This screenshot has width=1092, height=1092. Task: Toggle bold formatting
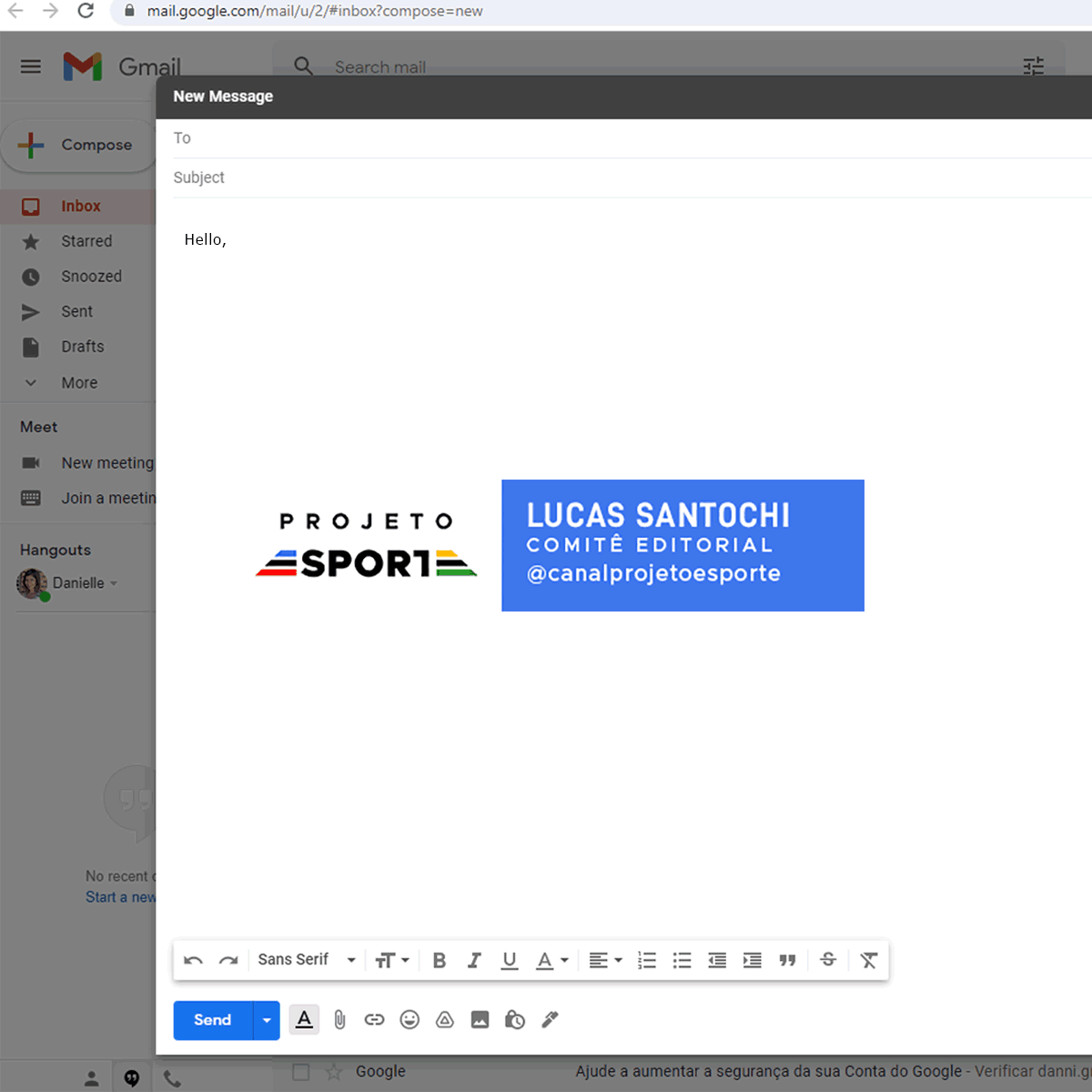pos(440,960)
